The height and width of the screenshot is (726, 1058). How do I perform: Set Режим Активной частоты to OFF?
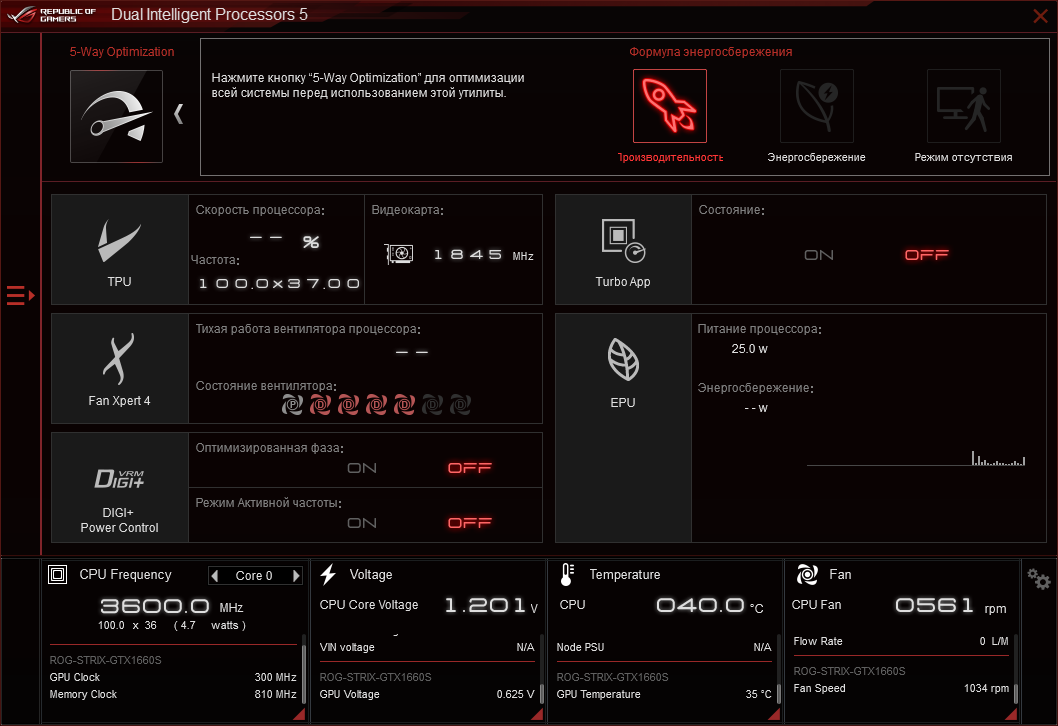(470, 523)
